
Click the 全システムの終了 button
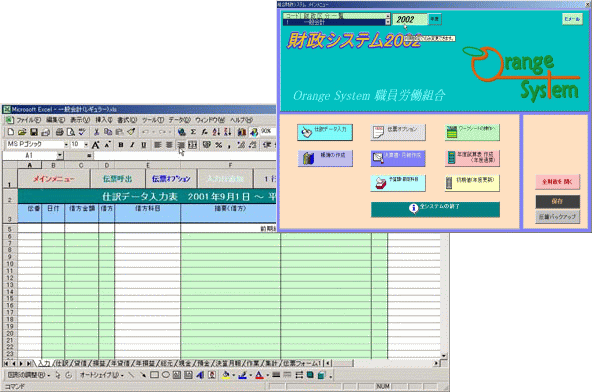435,209
